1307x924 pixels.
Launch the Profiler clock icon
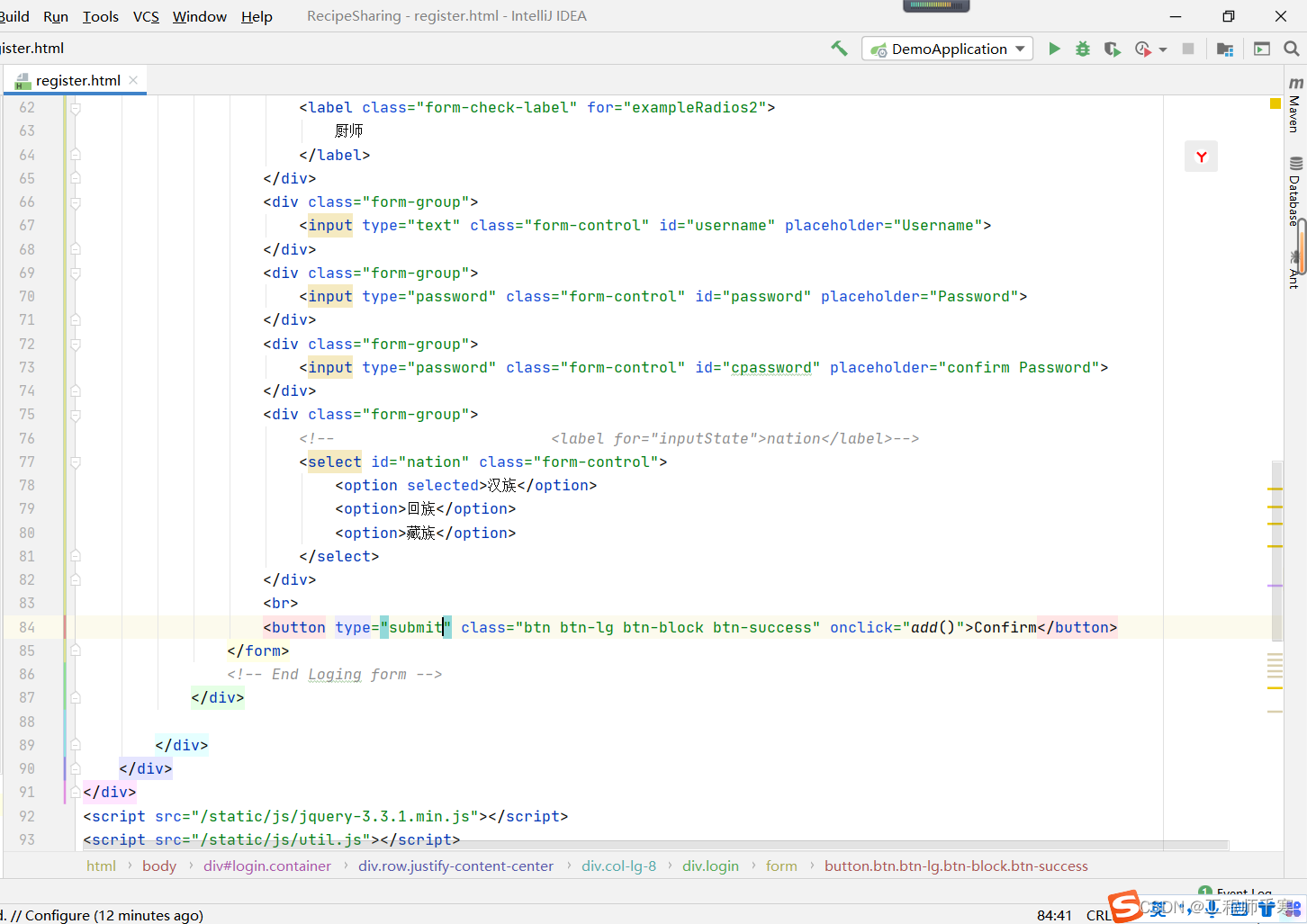tap(1143, 49)
